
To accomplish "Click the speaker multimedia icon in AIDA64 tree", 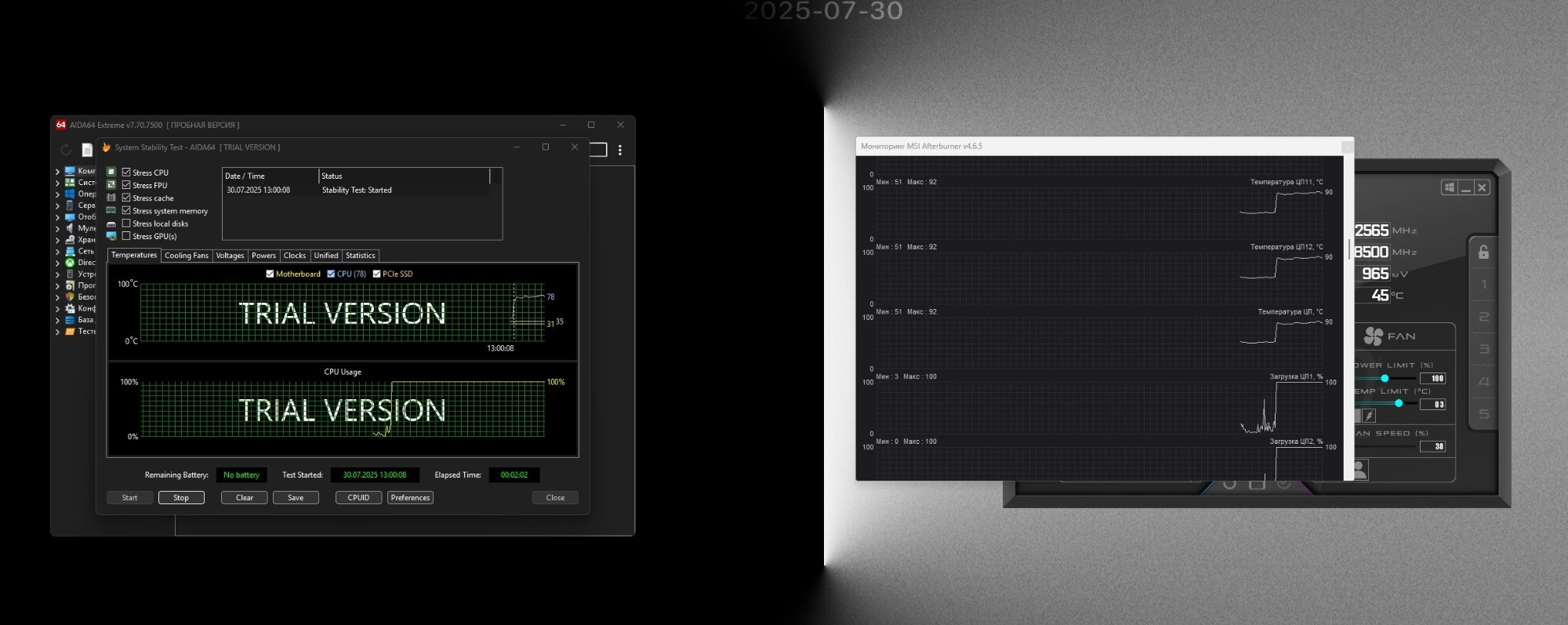I will (x=70, y=228).
